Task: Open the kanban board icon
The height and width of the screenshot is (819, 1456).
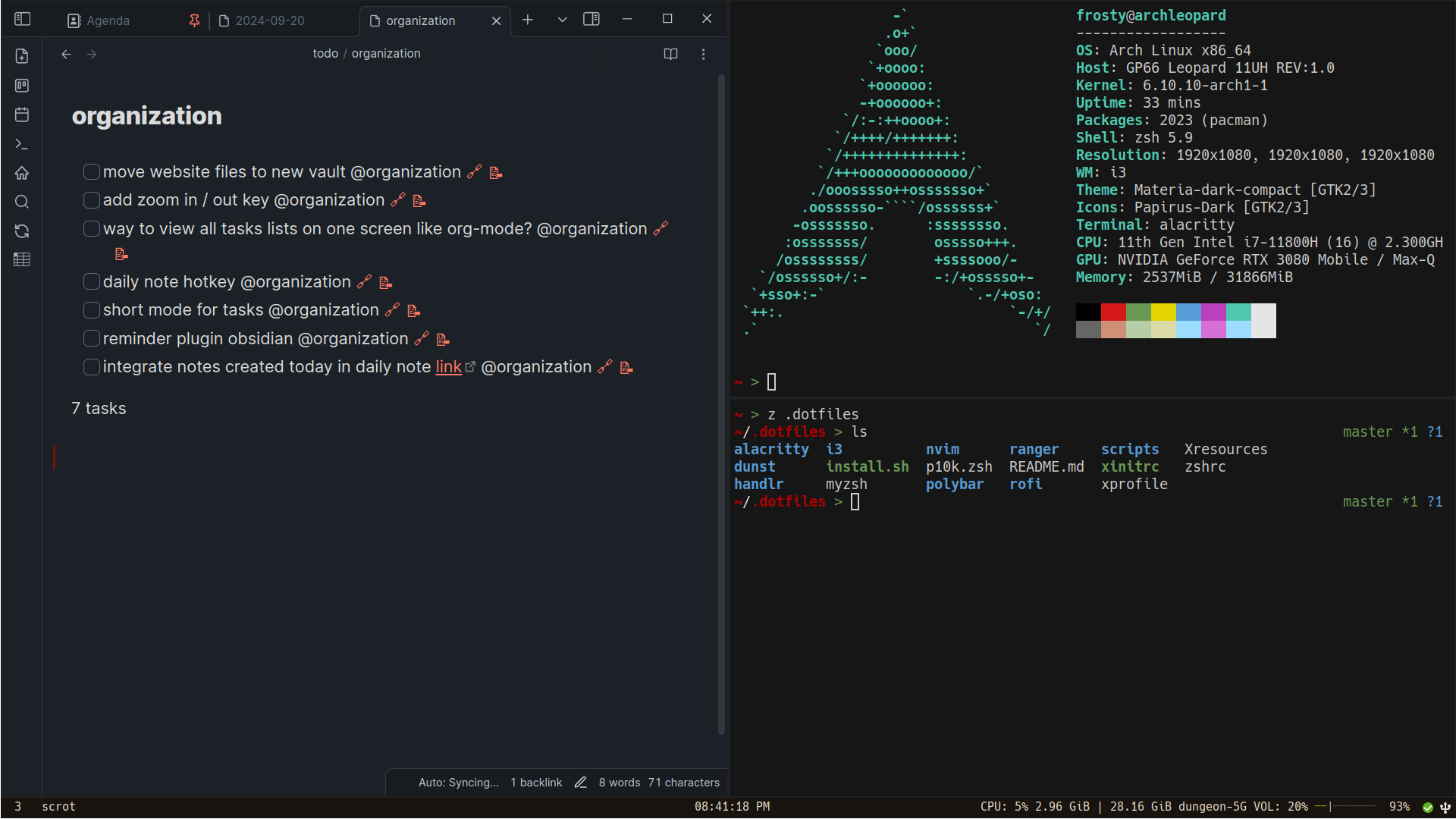Action: (x=22, y=86)
